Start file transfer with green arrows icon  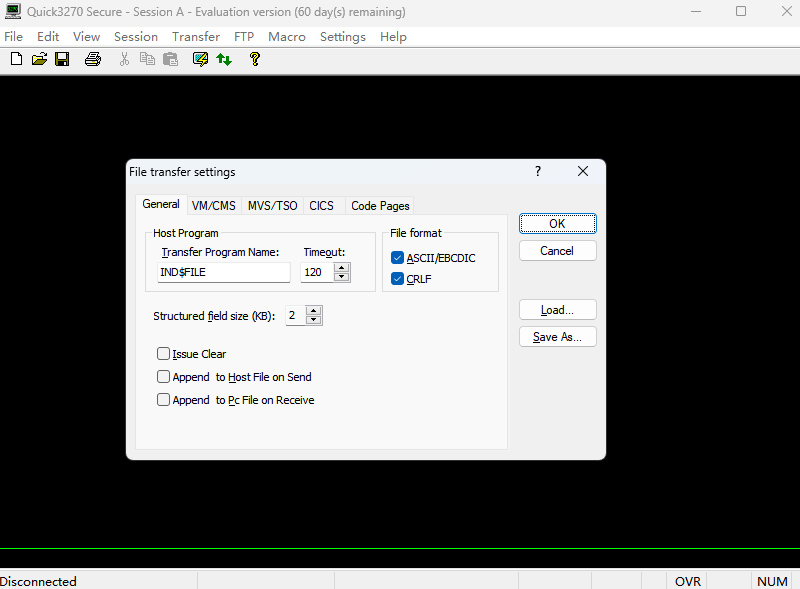coord(224,59)
